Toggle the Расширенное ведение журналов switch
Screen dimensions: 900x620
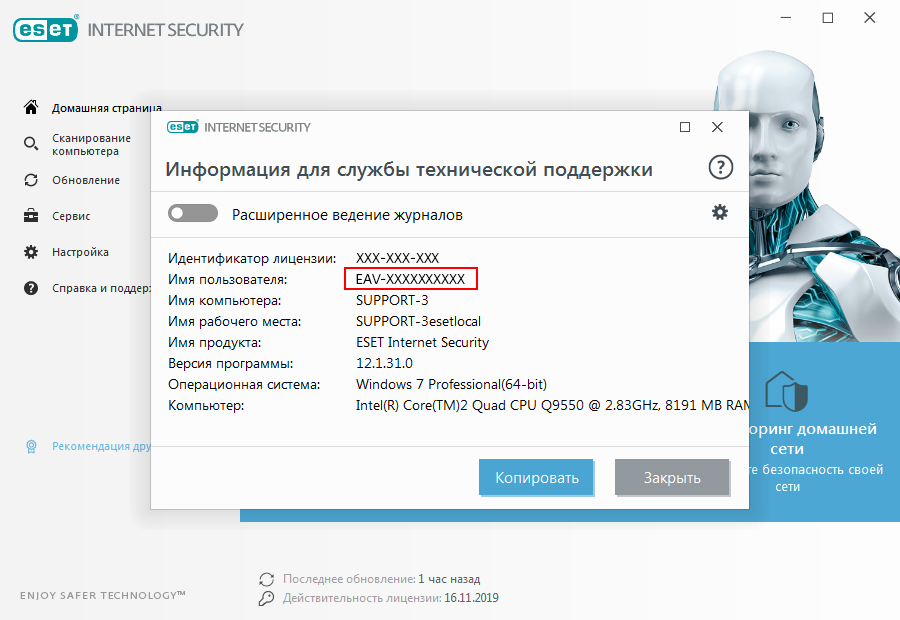(x=193, y=213)
